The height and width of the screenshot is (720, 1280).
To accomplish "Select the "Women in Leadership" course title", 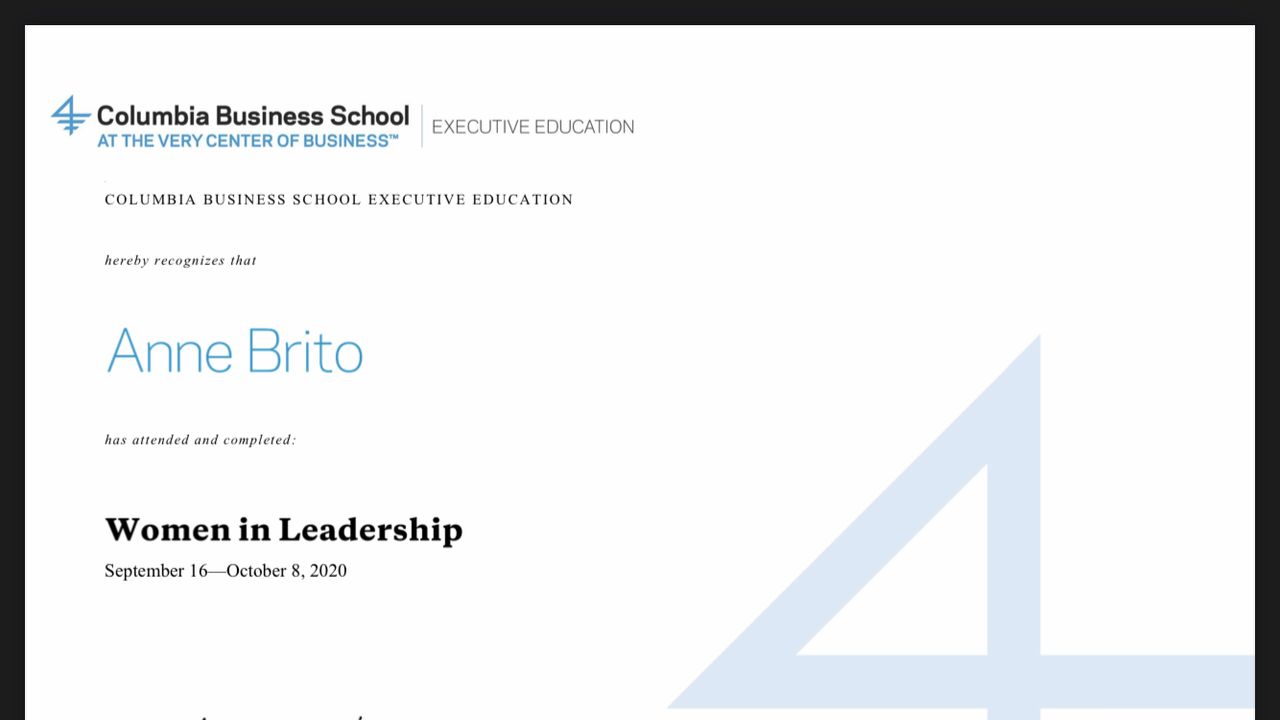I will 283,529.
